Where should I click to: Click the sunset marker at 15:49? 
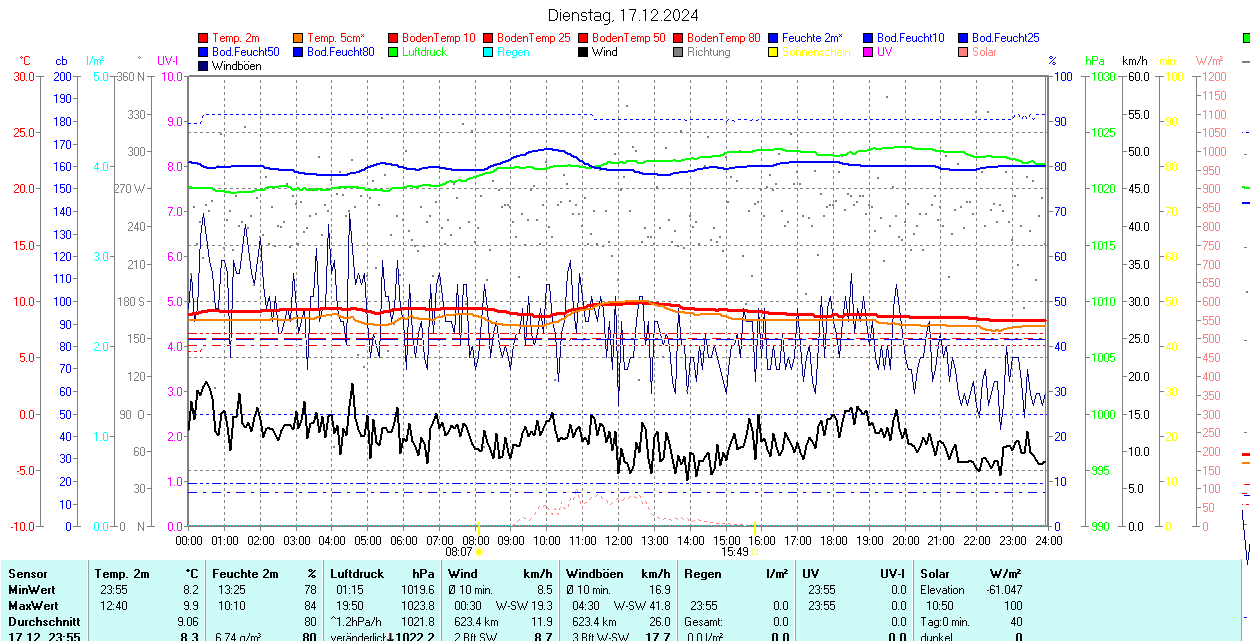[755, 551]
